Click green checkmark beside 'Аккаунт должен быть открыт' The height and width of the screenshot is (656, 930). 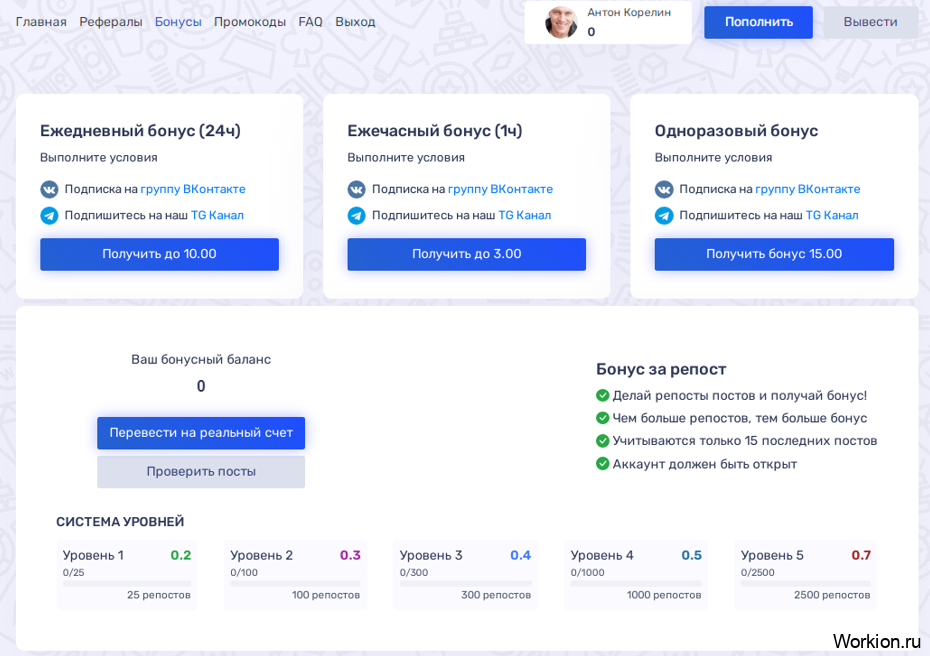pyautogui.click(x=602, y=464)
